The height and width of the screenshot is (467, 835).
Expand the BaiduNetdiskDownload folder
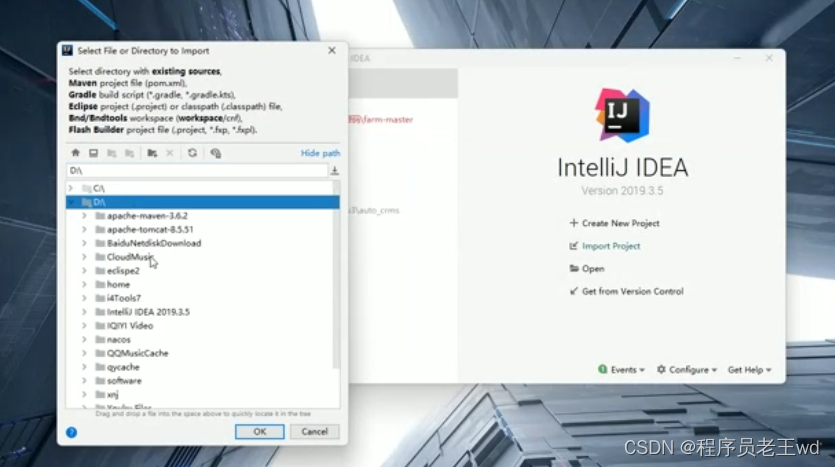84,243
